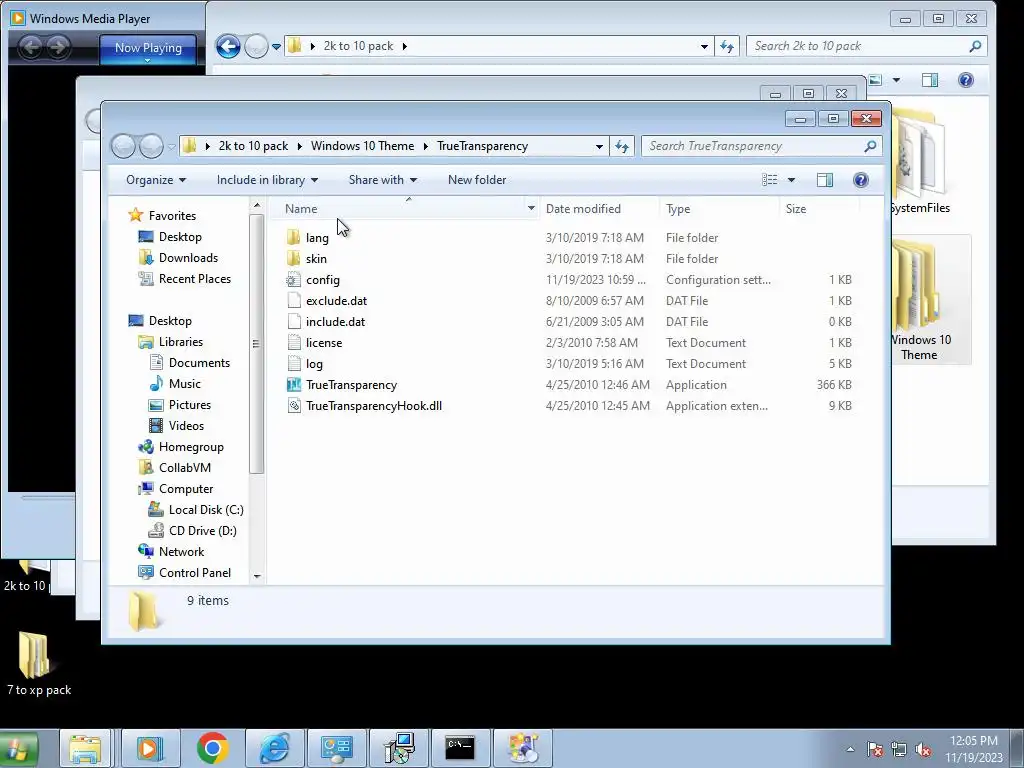This screenshot has width=1024, height=768.
Task: Launch Google Chrome from the taskbar
Action: tap(212, 748)
